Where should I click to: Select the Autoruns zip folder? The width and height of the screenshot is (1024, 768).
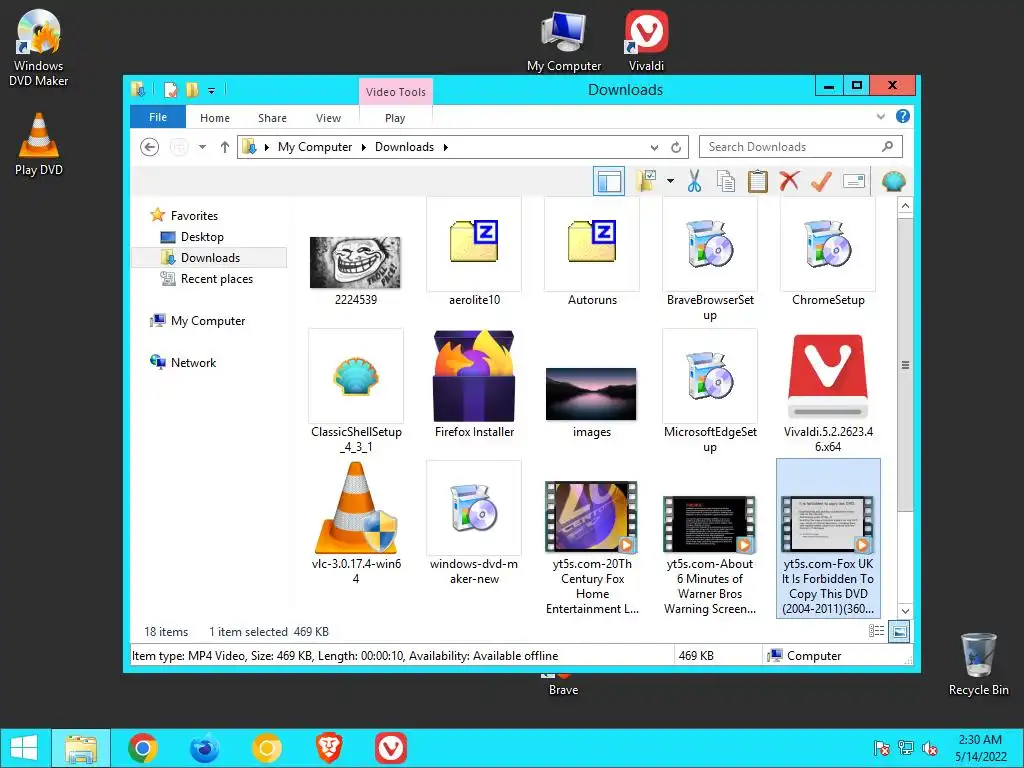[592, 251]
